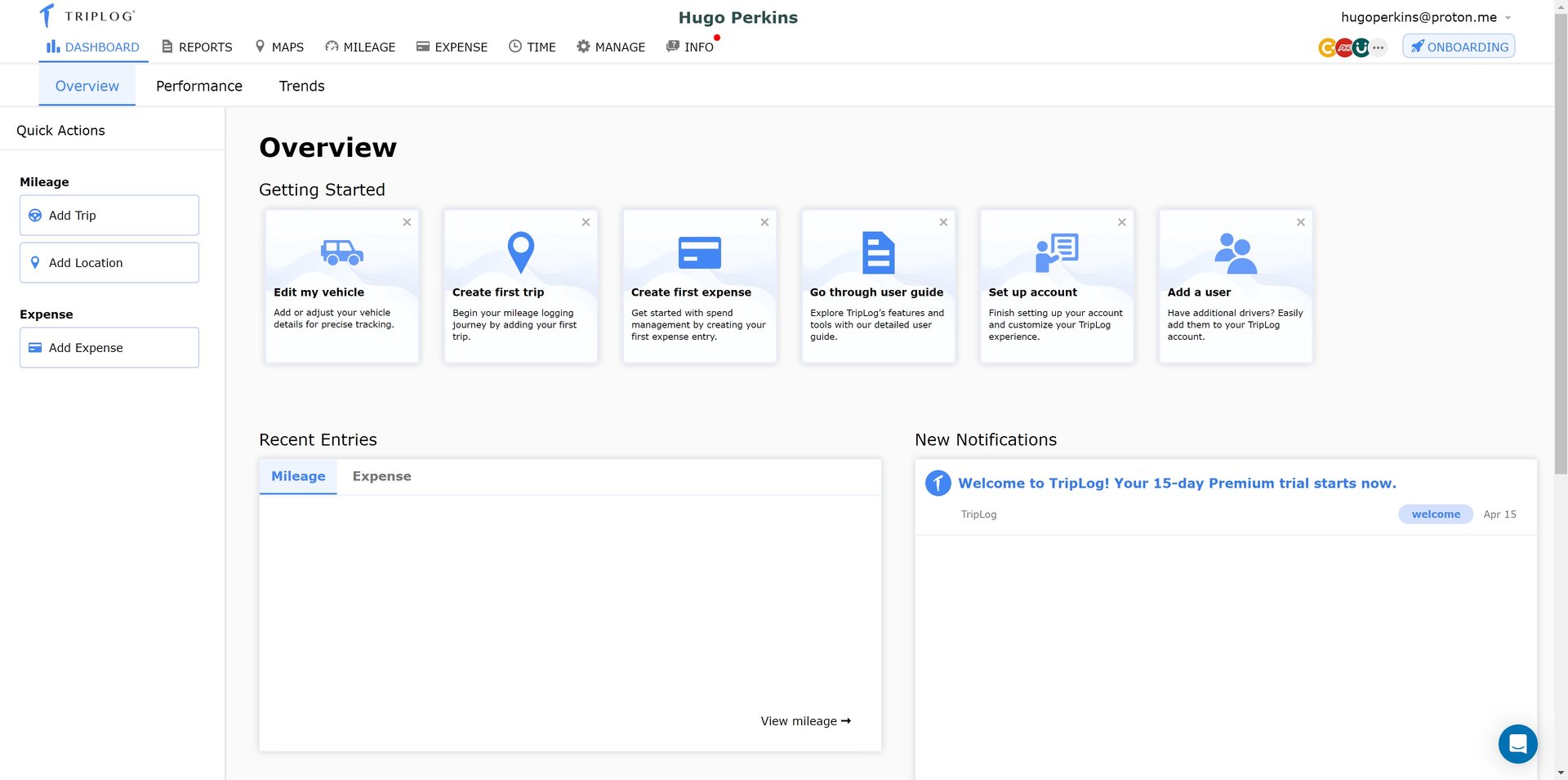Viewport: 1568px width, 780px height.
Task: Click the document icon on user guide card
Action: point(879,252)
